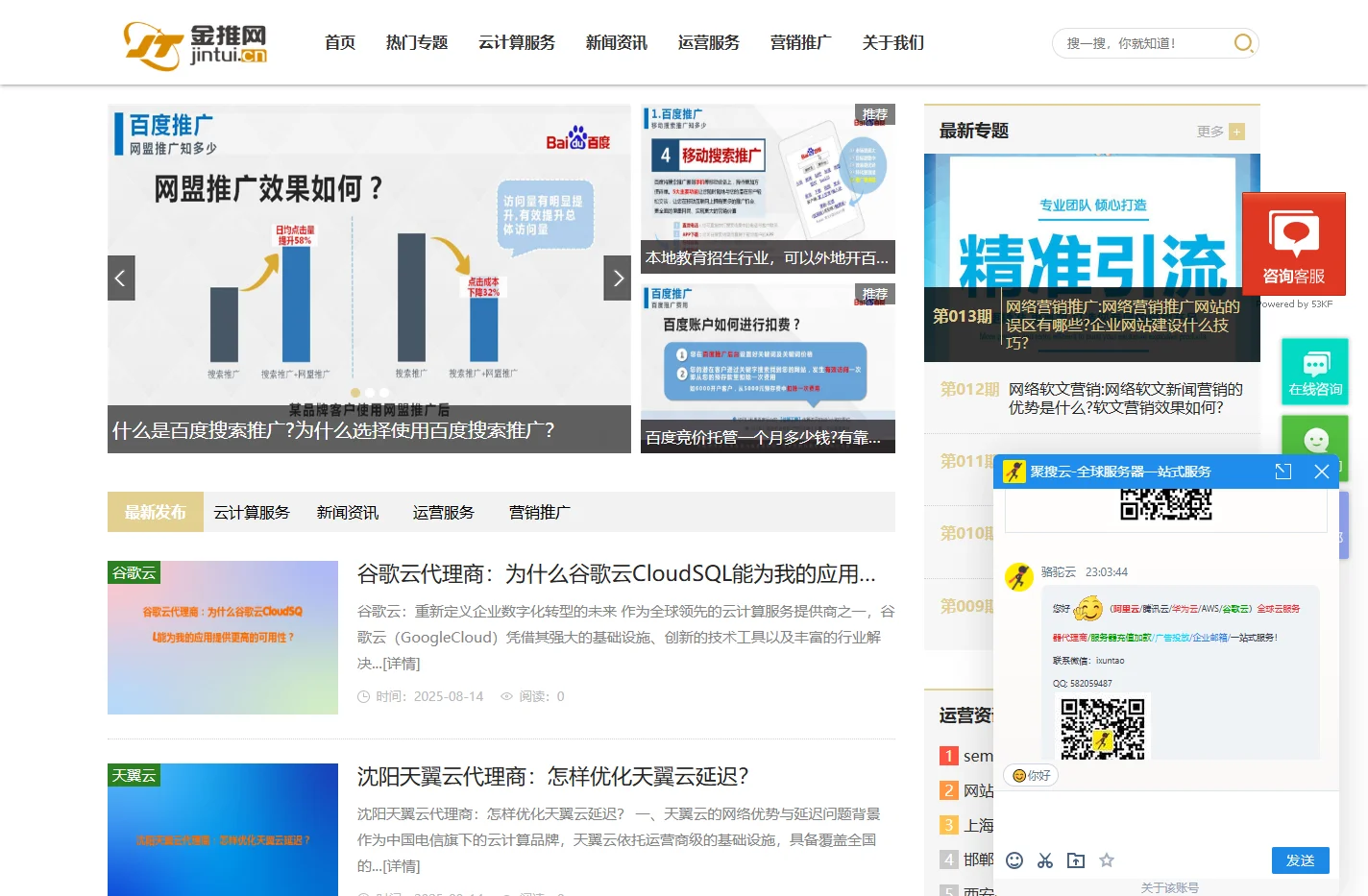Switch to 云计算服务 list tab
This screenshot has width=1368, height=896.
click(x=252, y=512)
